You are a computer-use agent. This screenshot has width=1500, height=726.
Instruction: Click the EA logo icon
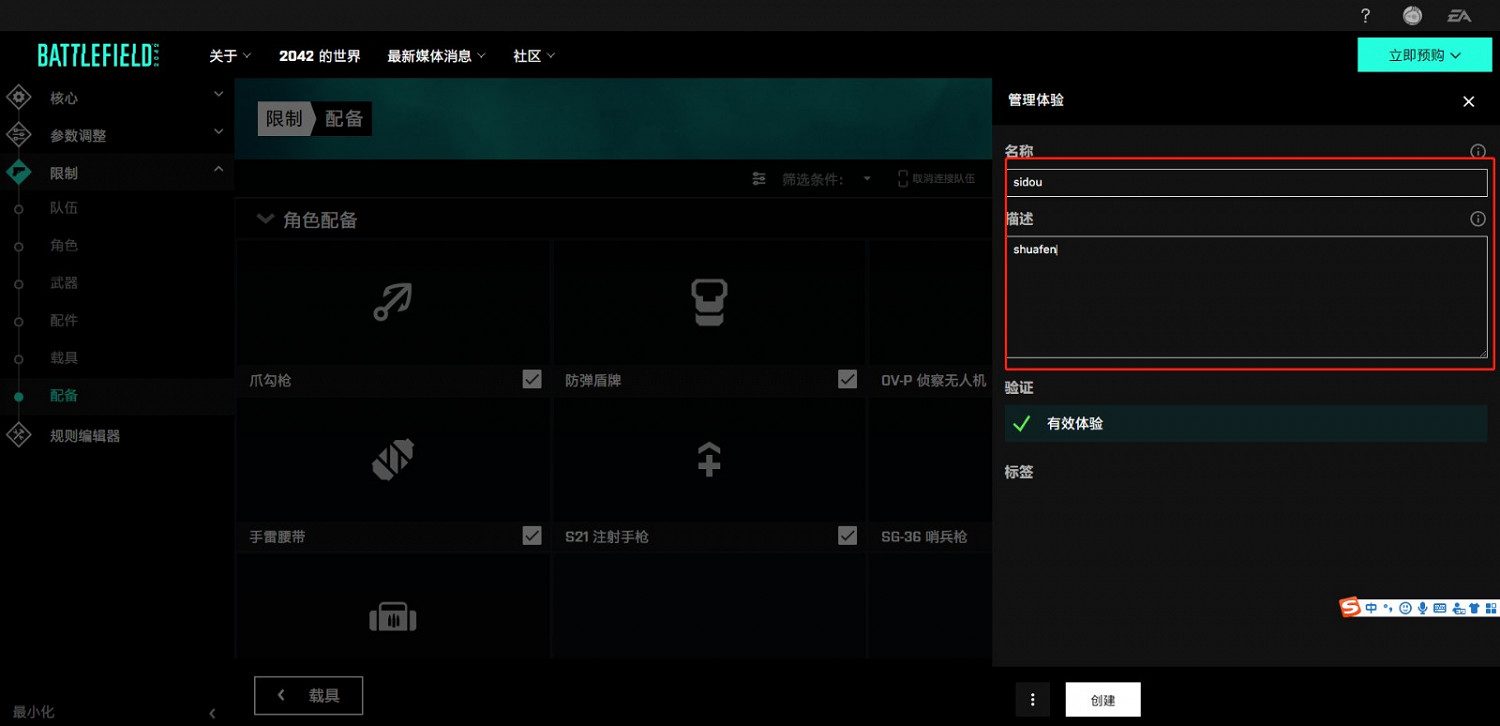point(1459,16)
